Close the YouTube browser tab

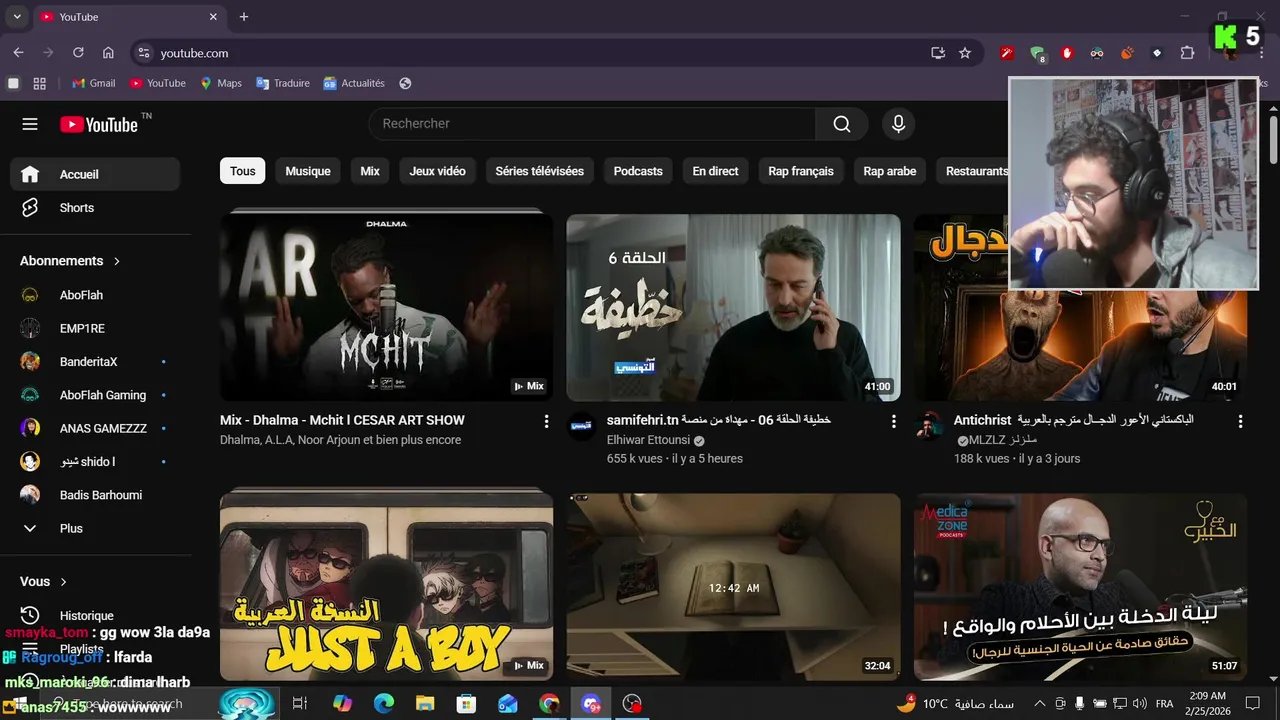tap(213, 17)
